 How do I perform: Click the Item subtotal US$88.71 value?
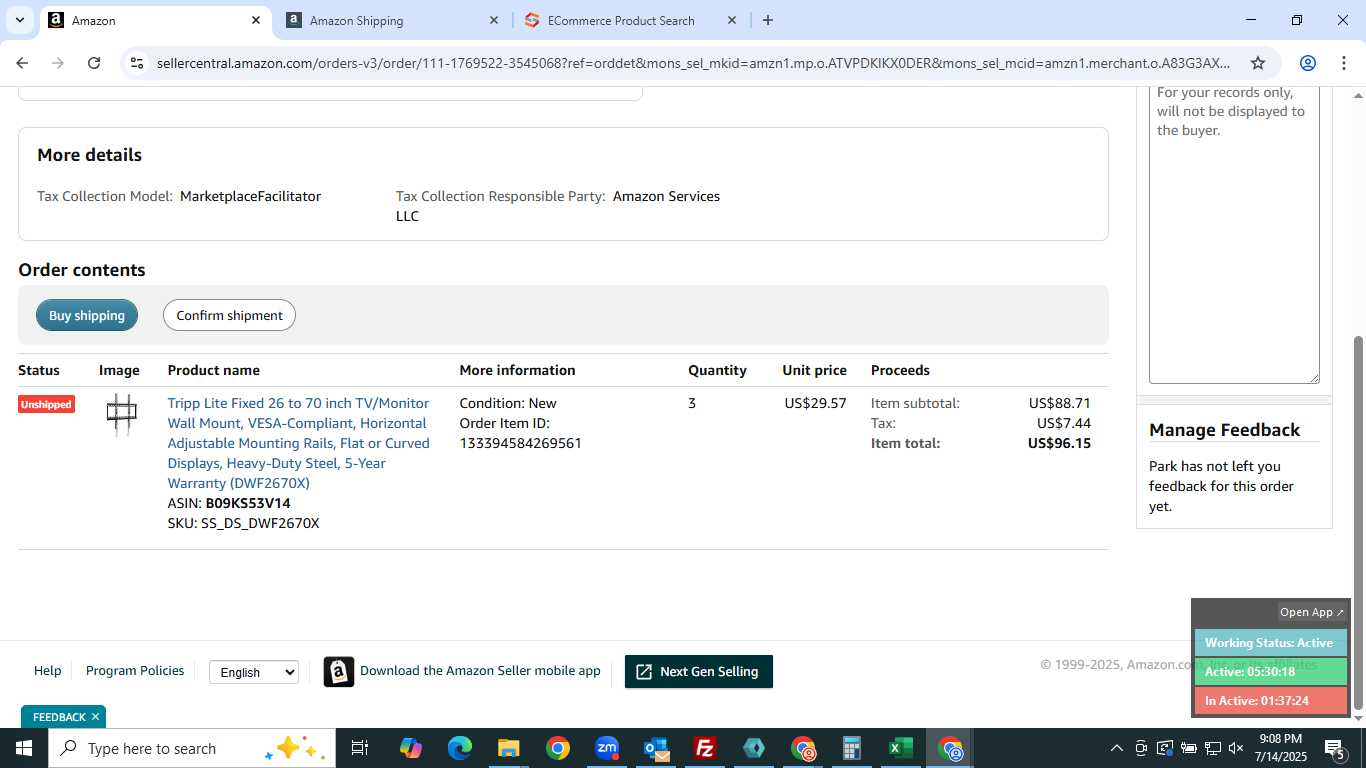(1059, 403)
